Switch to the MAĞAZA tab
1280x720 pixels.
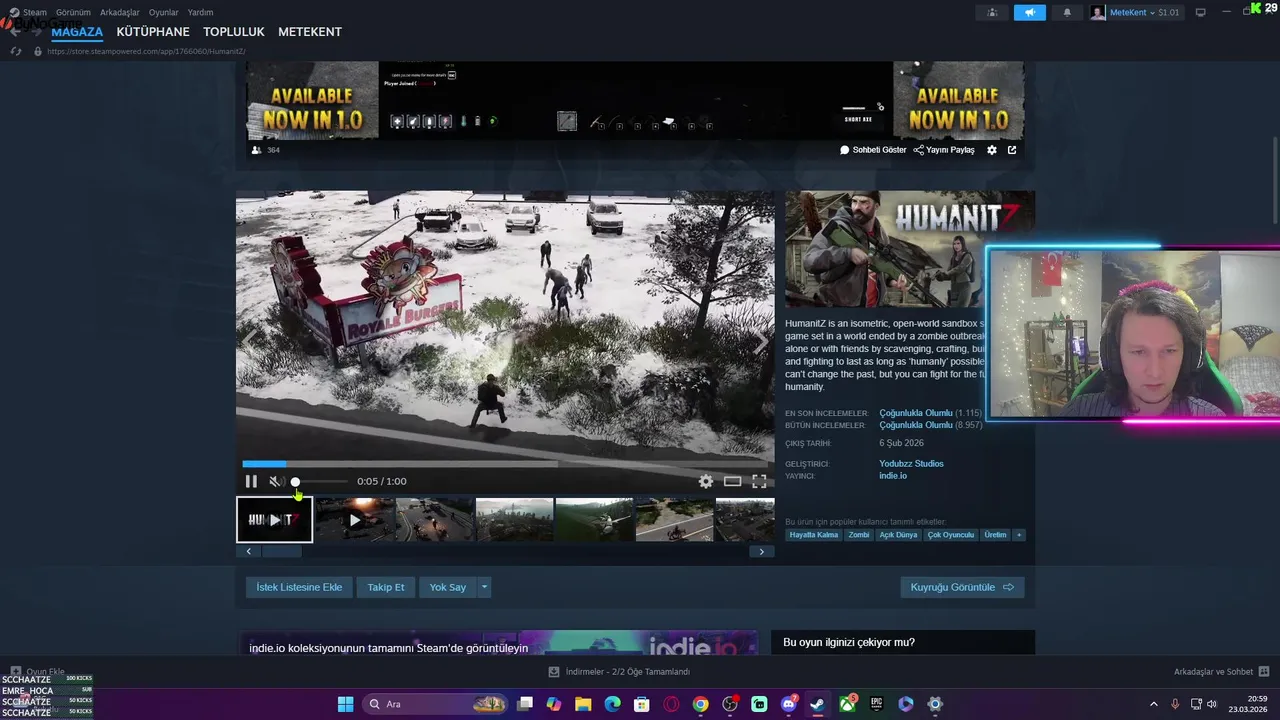pos(77,32)
